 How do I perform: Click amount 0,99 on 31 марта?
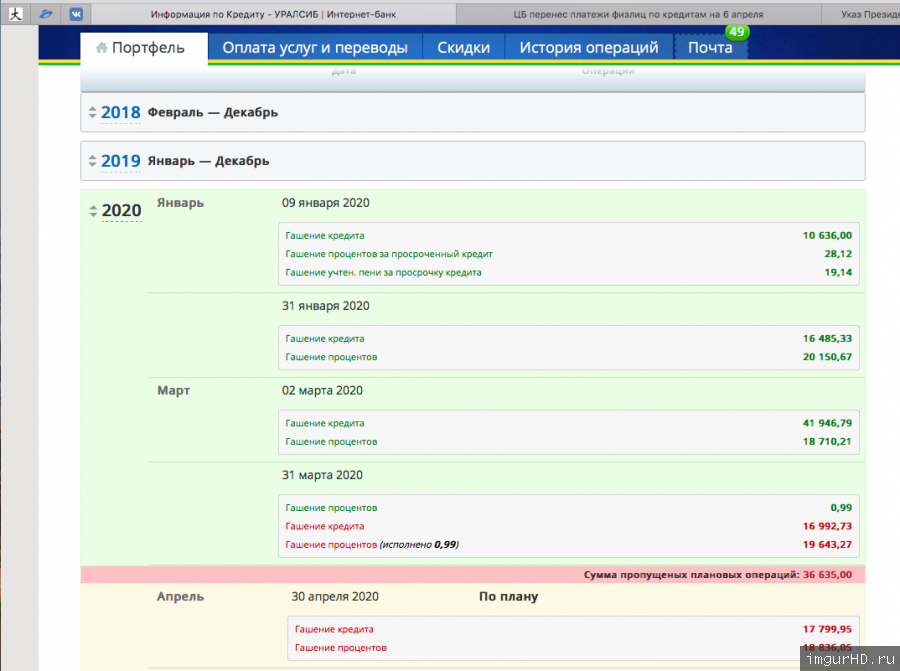841,507
